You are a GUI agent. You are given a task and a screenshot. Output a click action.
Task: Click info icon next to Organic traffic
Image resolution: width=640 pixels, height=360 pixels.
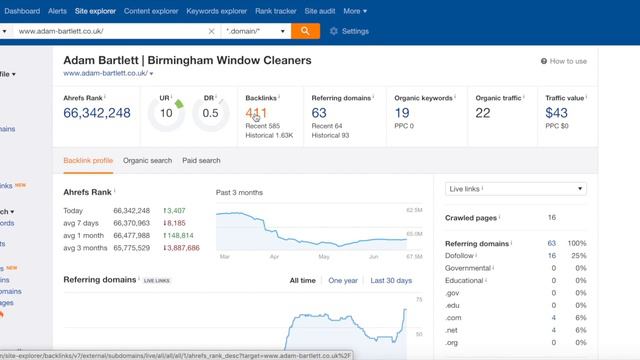[524, 97]
